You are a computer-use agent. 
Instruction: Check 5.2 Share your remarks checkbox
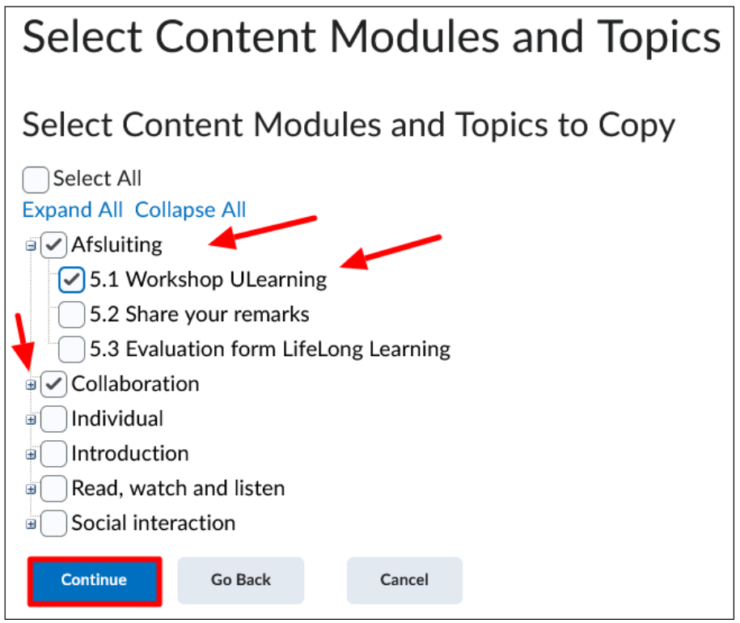pos(72,314)
